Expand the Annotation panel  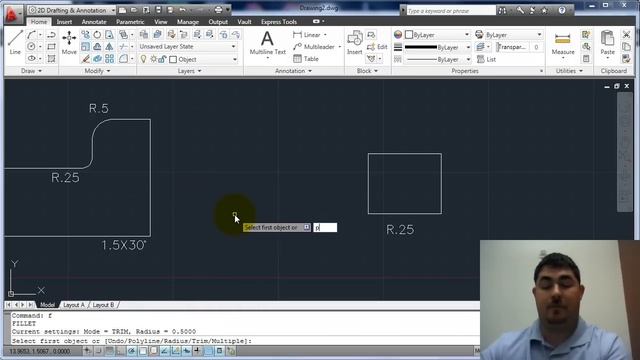(x=293, y=71)
